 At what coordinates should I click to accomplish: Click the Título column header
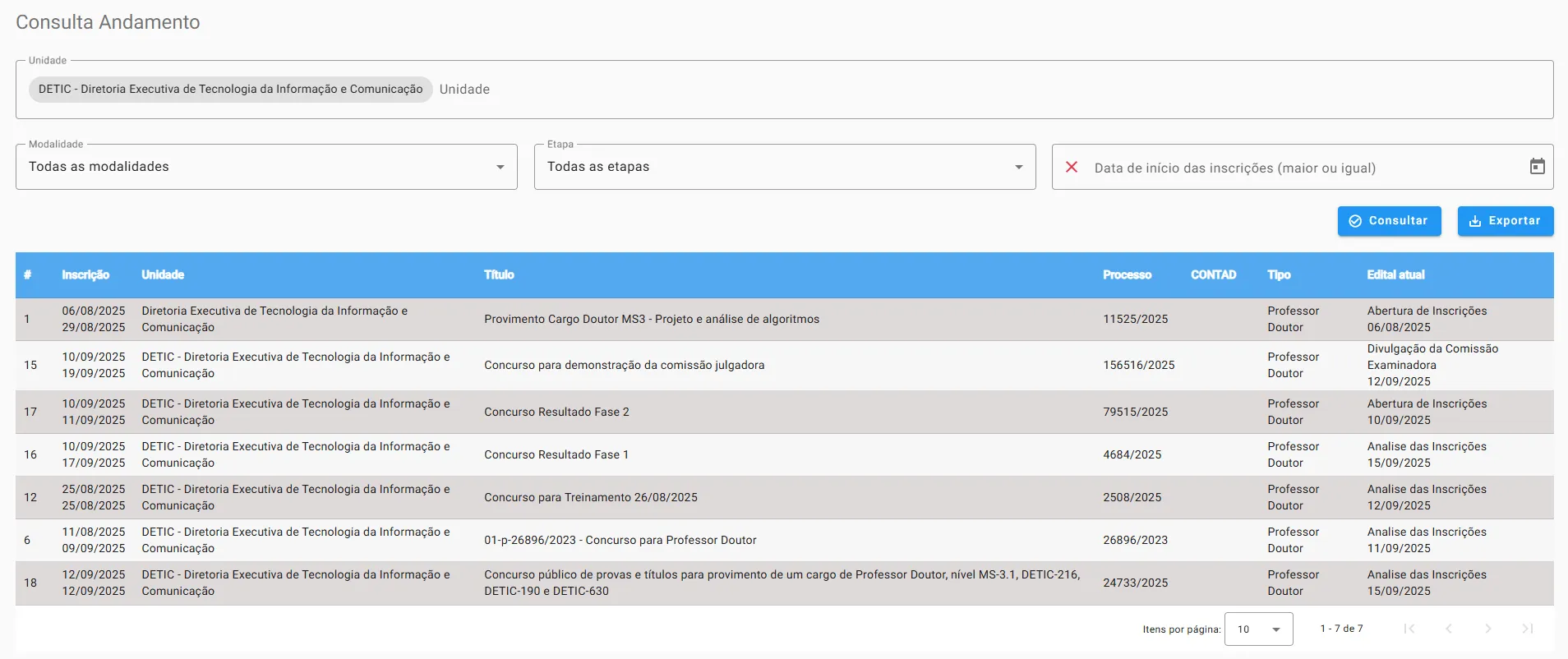499,275
